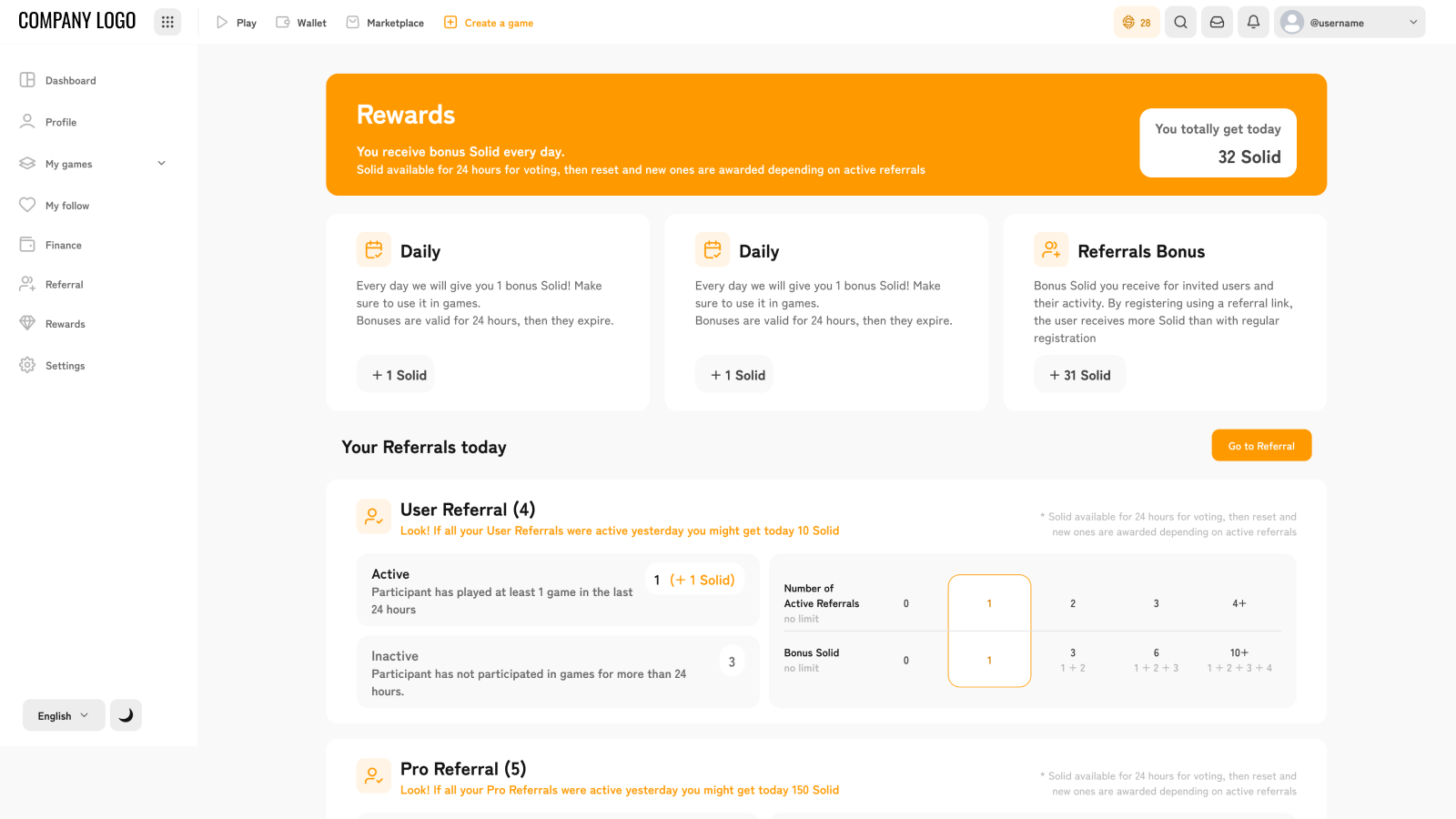Click the My follow heart icon
Screen dimensions: 1456x819
coord(27,205)
